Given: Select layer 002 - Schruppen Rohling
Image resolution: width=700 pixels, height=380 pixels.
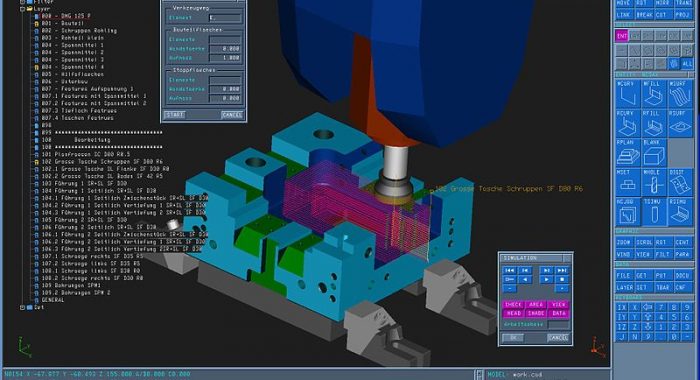Looking at the screenshot, I should (x=79, y=30).
